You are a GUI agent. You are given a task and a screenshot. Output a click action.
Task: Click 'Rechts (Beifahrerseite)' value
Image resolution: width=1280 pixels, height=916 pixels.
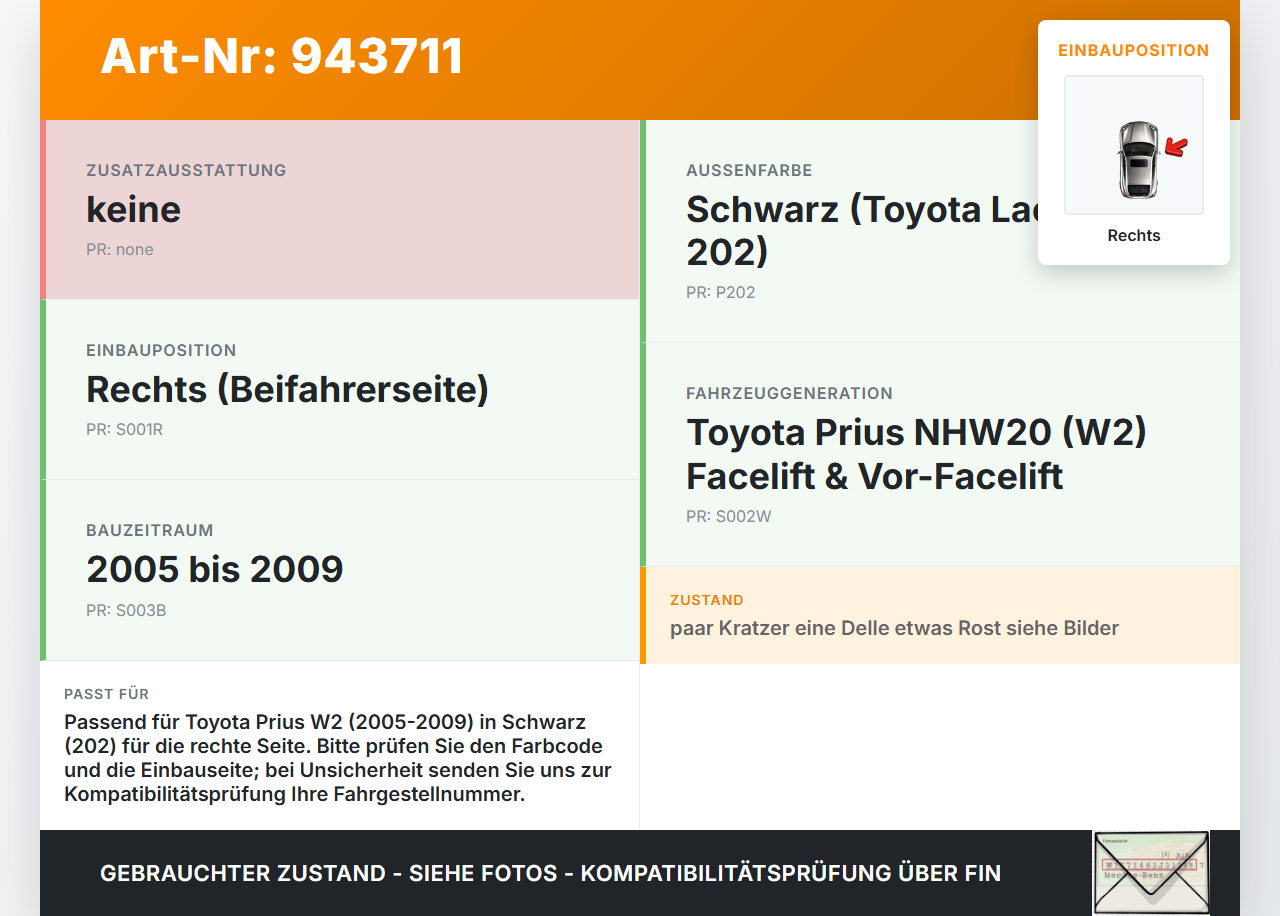coord(288,389)
